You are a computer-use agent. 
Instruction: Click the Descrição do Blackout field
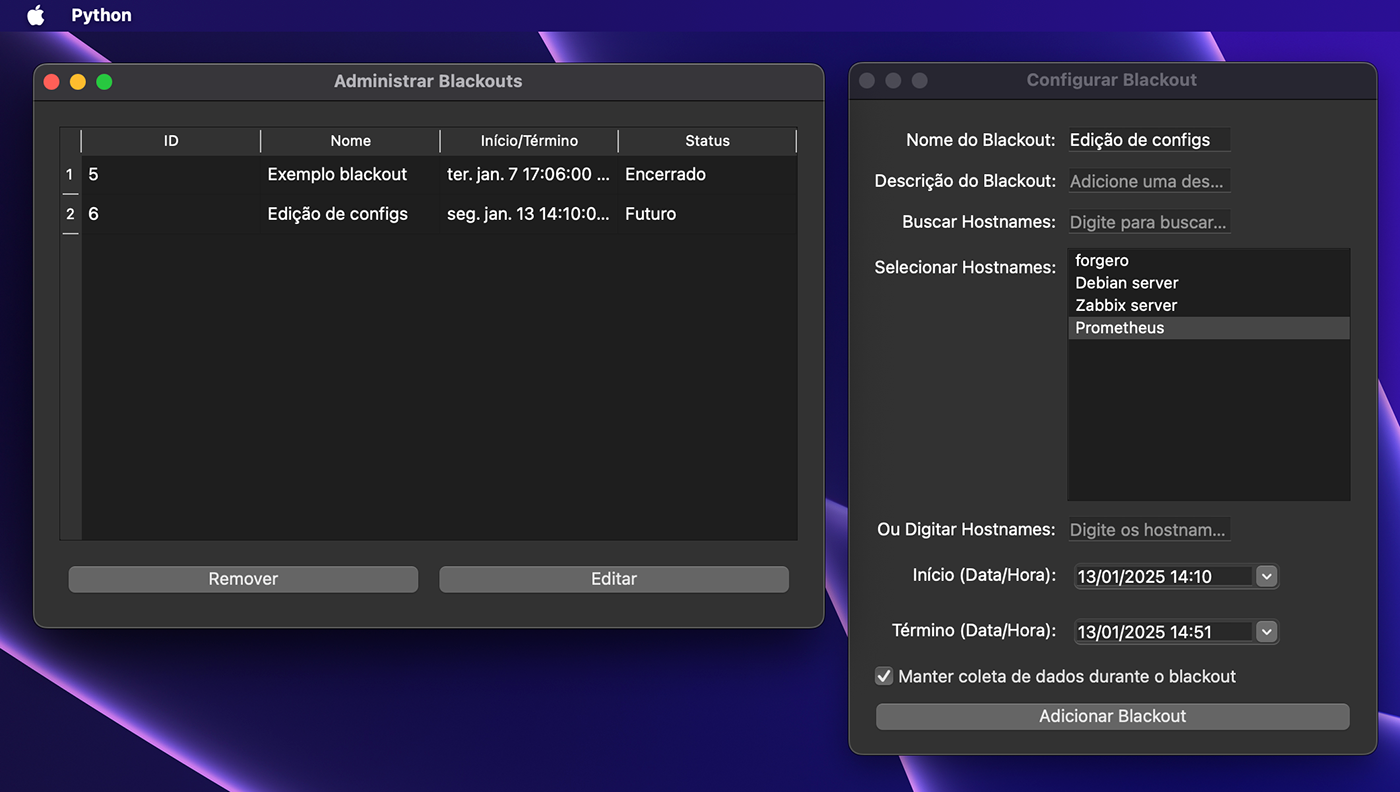(x=1148, y=181)
